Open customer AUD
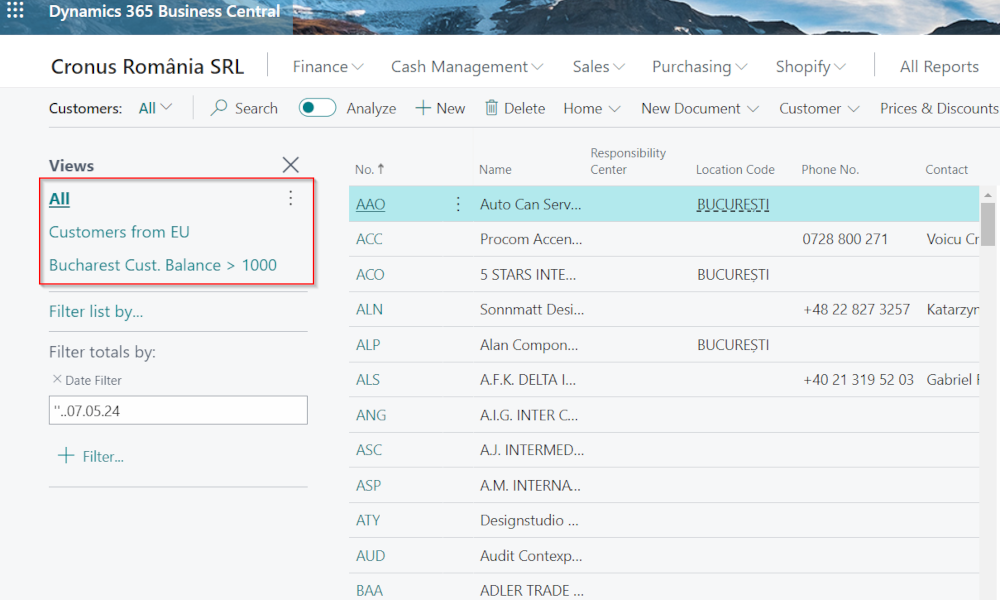The height and width of the screenshot is (600, 1000). pyautogui.click(x=371, y=555)
